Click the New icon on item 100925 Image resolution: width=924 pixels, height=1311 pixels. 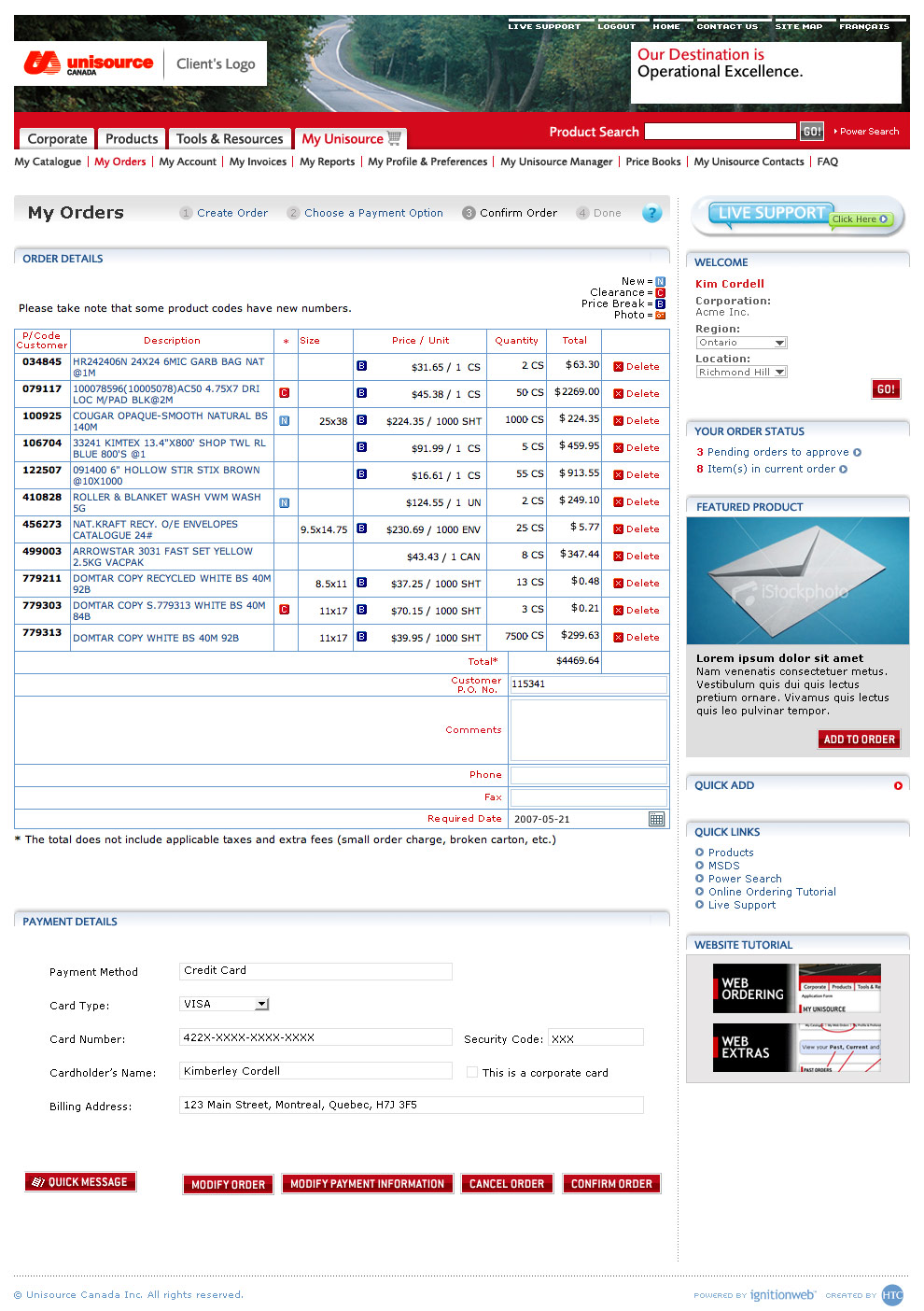[285, 420]
